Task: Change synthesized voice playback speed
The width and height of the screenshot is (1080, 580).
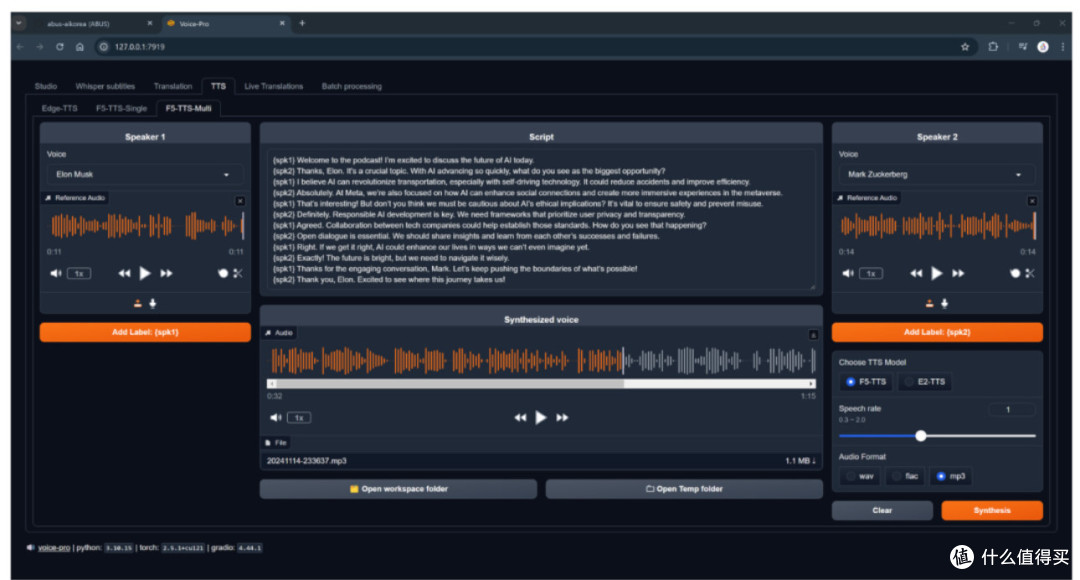Action: click(299, 417)
